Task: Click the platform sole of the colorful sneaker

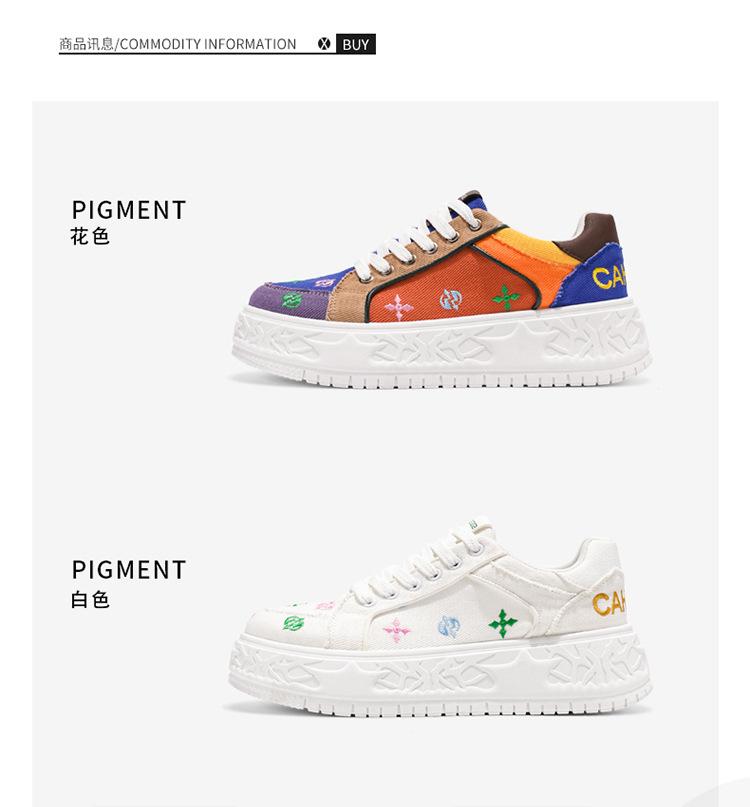Action: (x=442, y=347)
